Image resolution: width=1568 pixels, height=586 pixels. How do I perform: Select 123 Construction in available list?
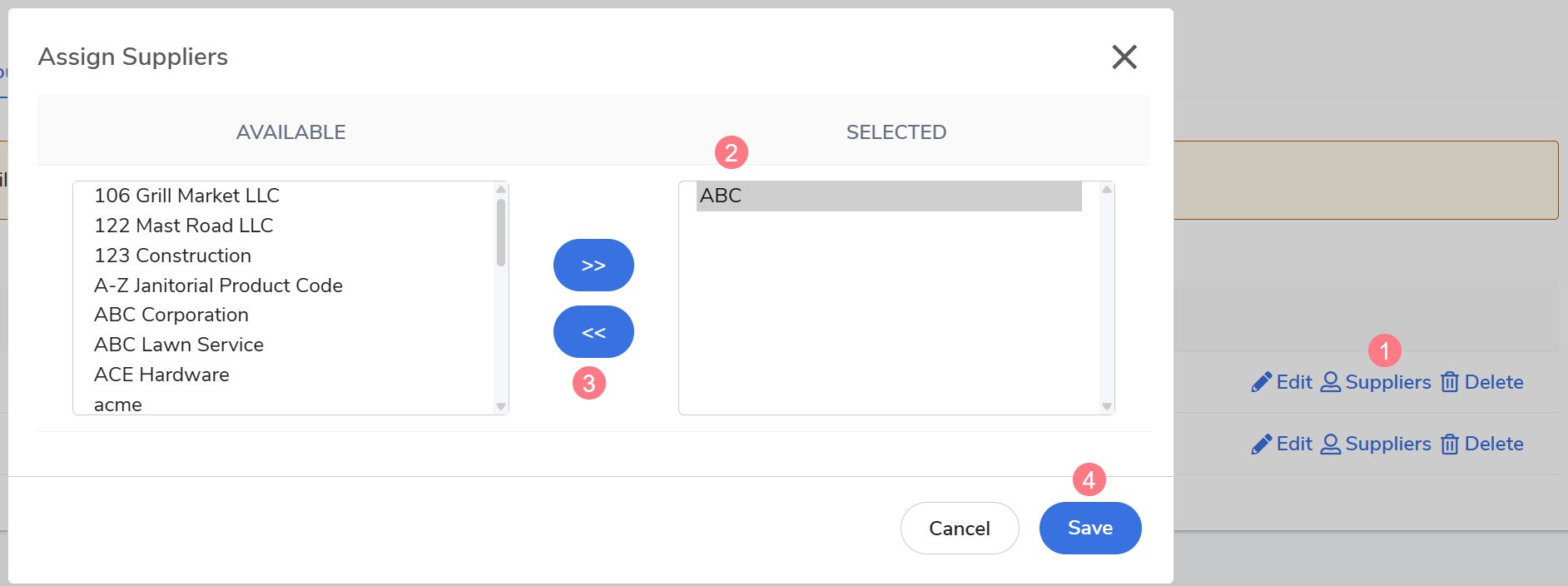tap(172, 256)
